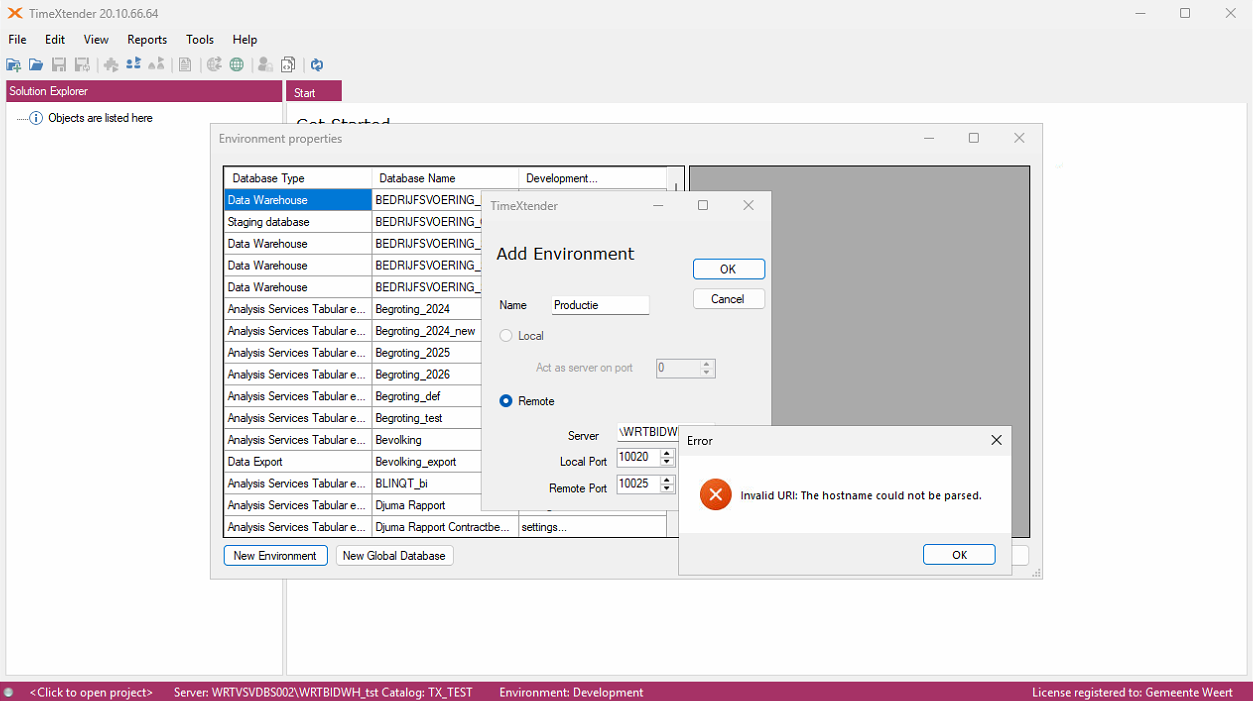
Task: Click the Bevolking_export cell
Action: coord(426,462)
